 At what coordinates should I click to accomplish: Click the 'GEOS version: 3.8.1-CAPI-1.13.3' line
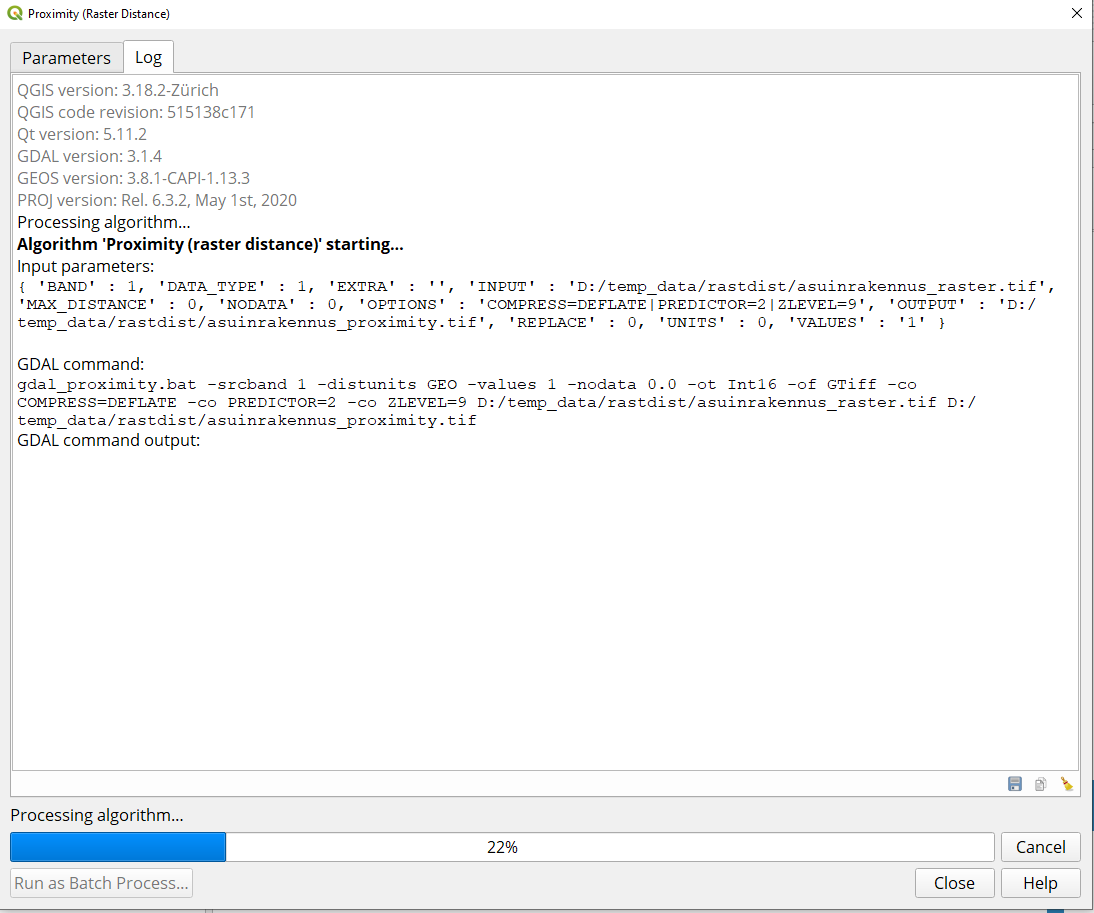pos(133,178)
